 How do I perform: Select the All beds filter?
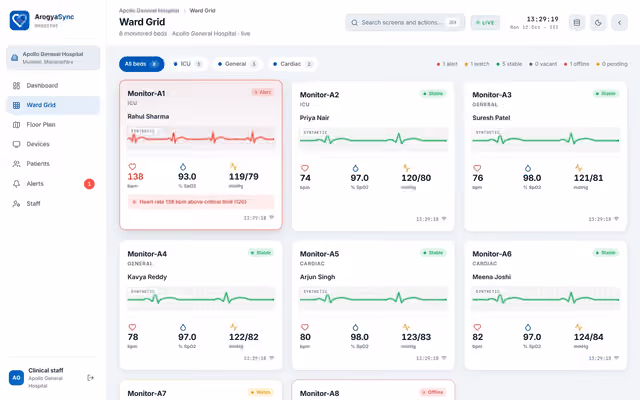pos(142,64)
